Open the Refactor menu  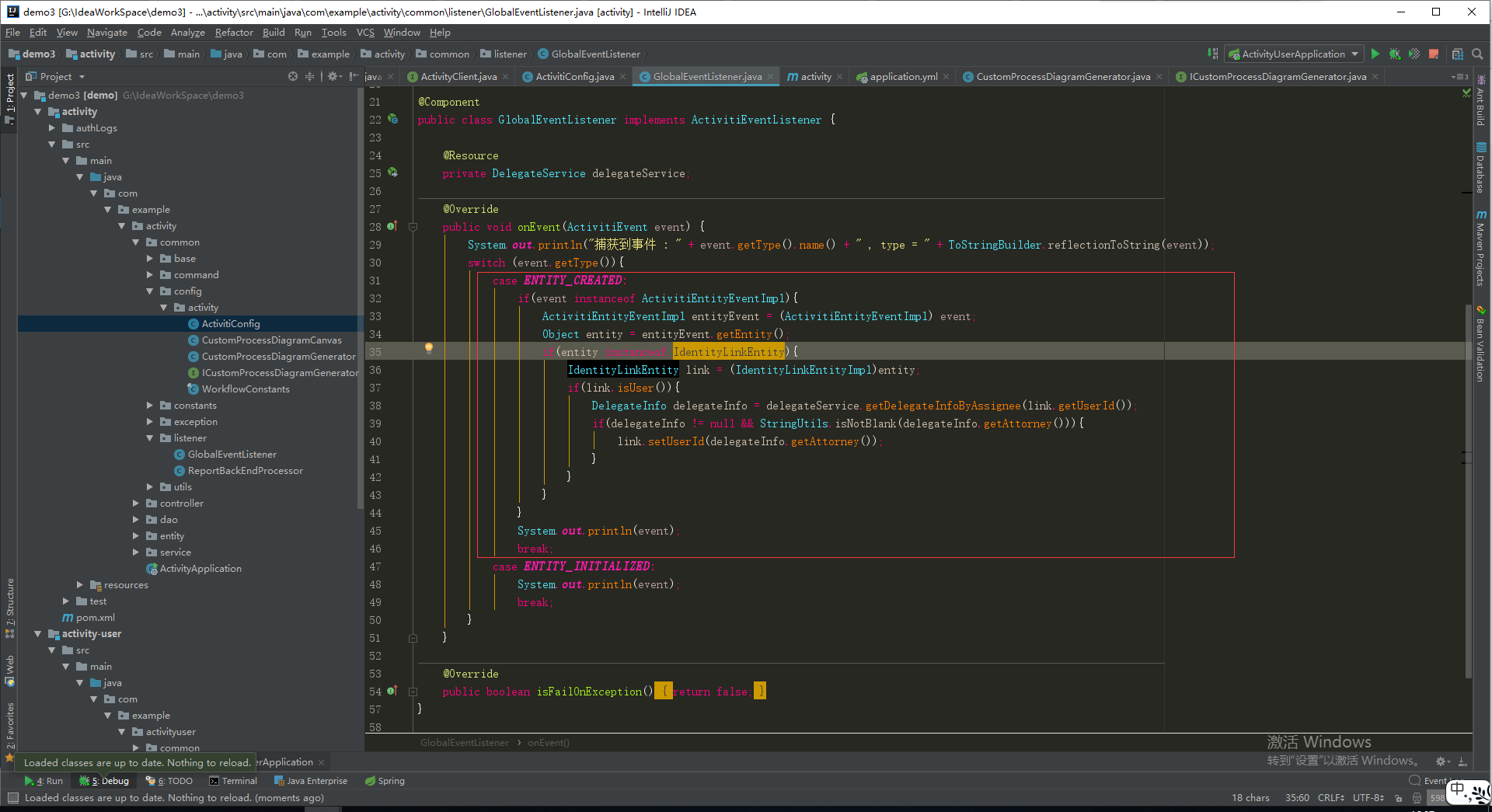click(234, 33)
